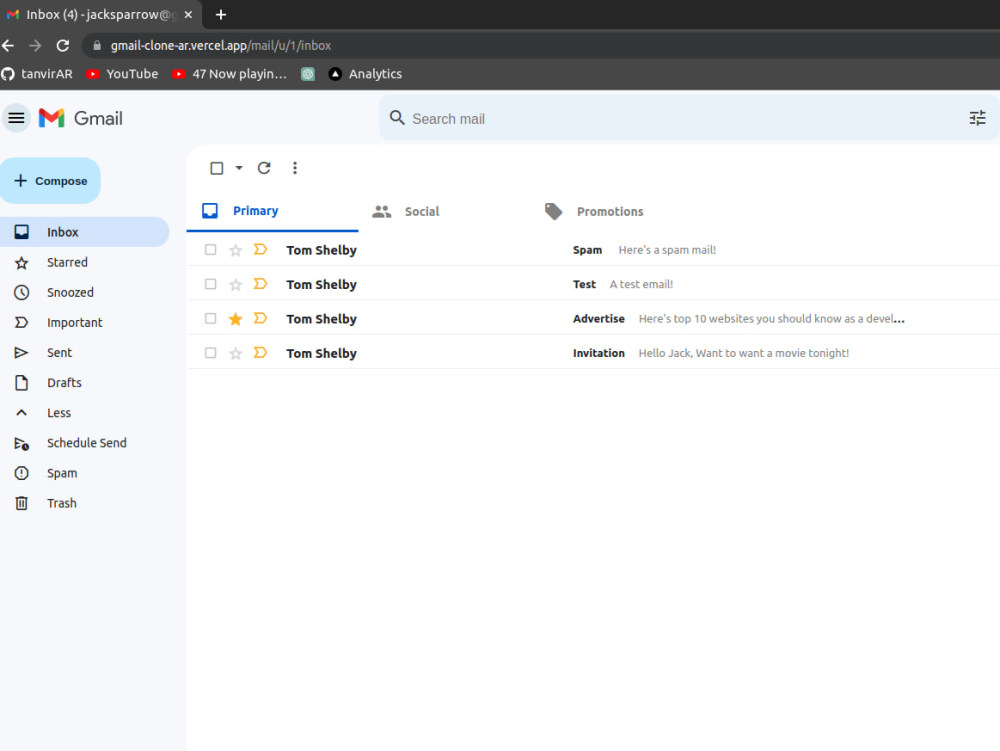Switch to the Promotions tab
Image resolution: width=1000 pixels, height=751 pixels.
point(594,212)
